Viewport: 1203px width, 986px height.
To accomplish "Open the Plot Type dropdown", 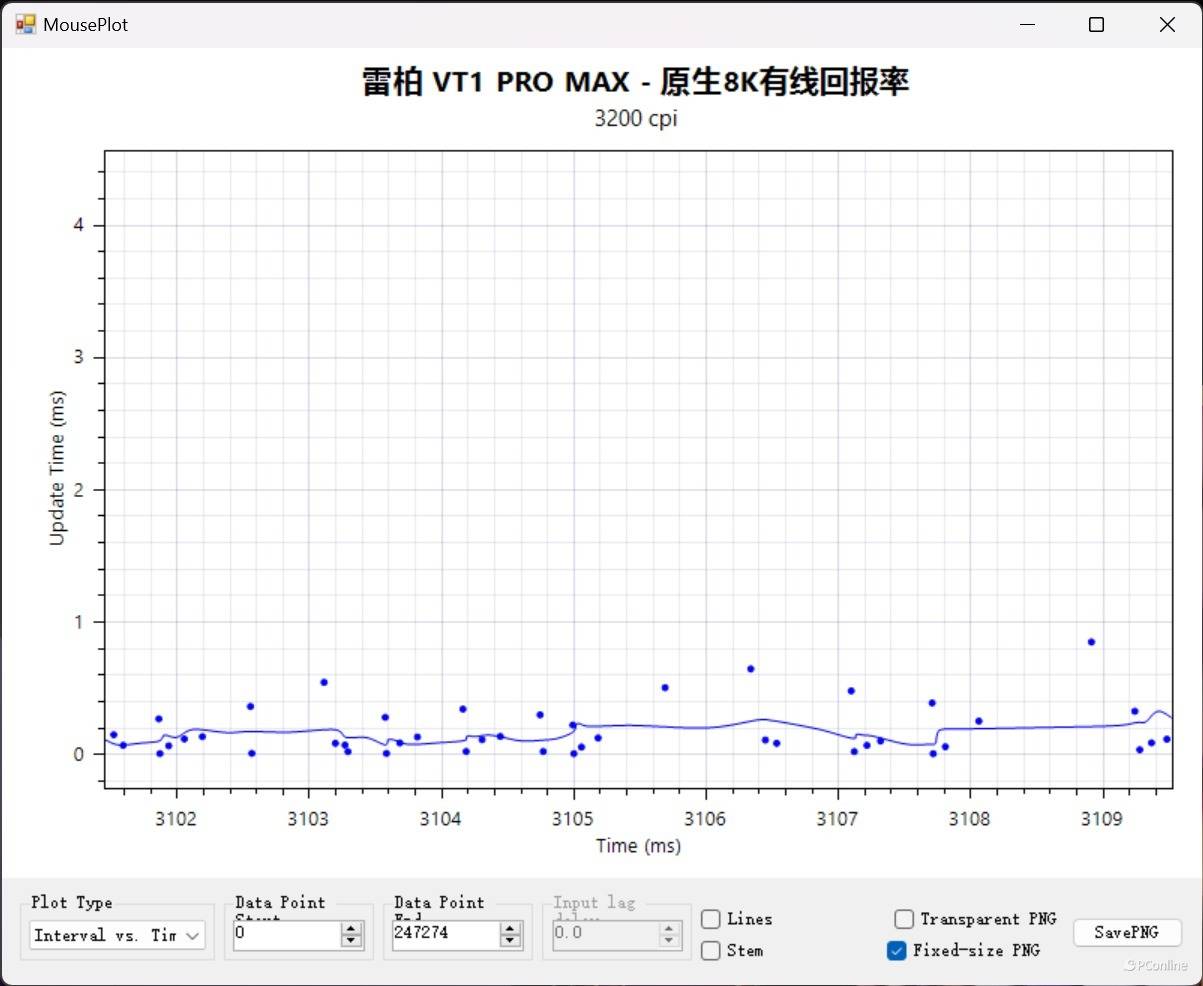I will 117,936.
